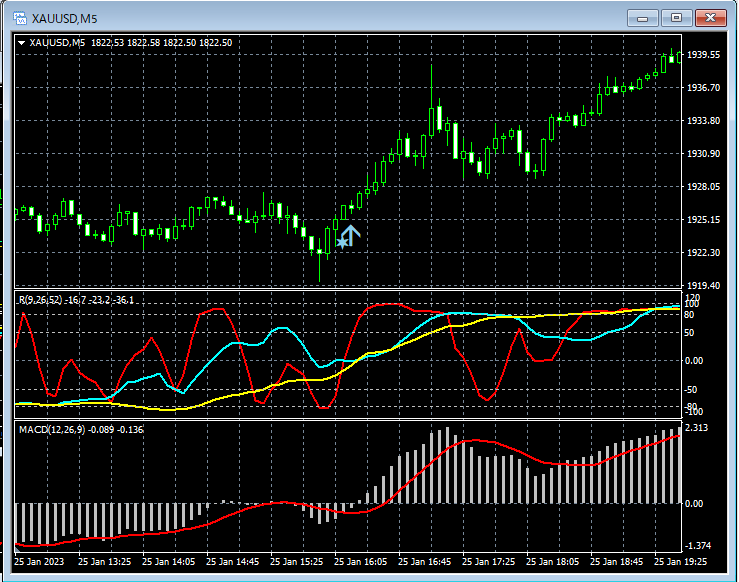Viewport: 739px width, 582px height.
Task: Restore down the XAUUSD,M5 chart window
Action: (677, 17)
